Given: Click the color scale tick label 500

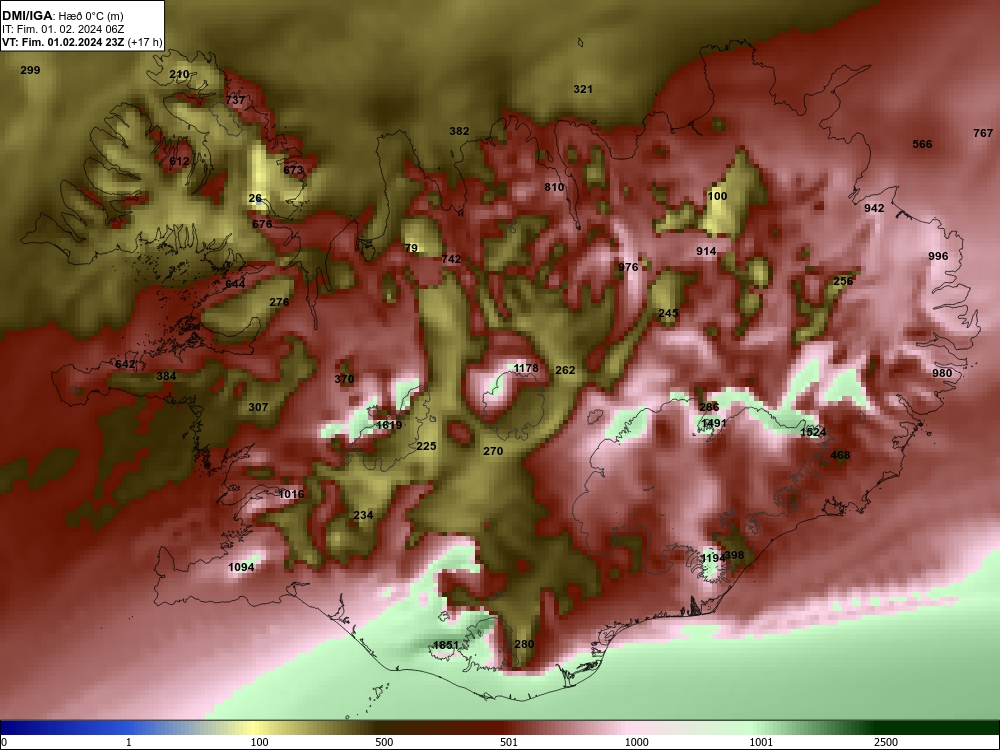Looking at the screenshot, I should (x=384, y=742).
